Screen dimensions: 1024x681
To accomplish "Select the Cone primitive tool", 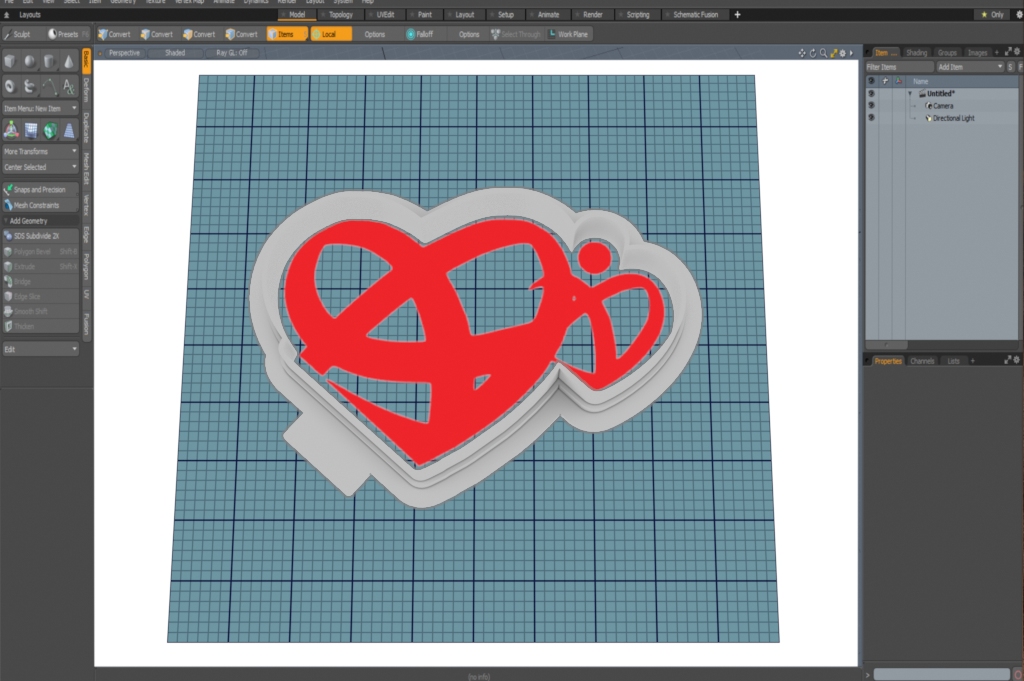I will (x=69, y=62).
